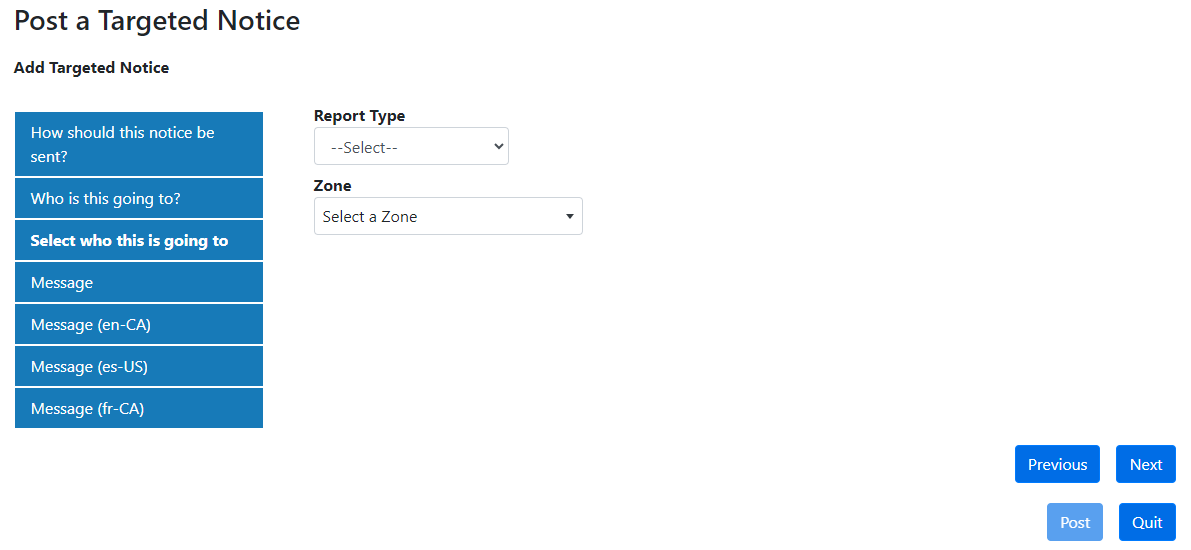Click the 'Add Targeted Notice' subheading

(x=91, y=68)
